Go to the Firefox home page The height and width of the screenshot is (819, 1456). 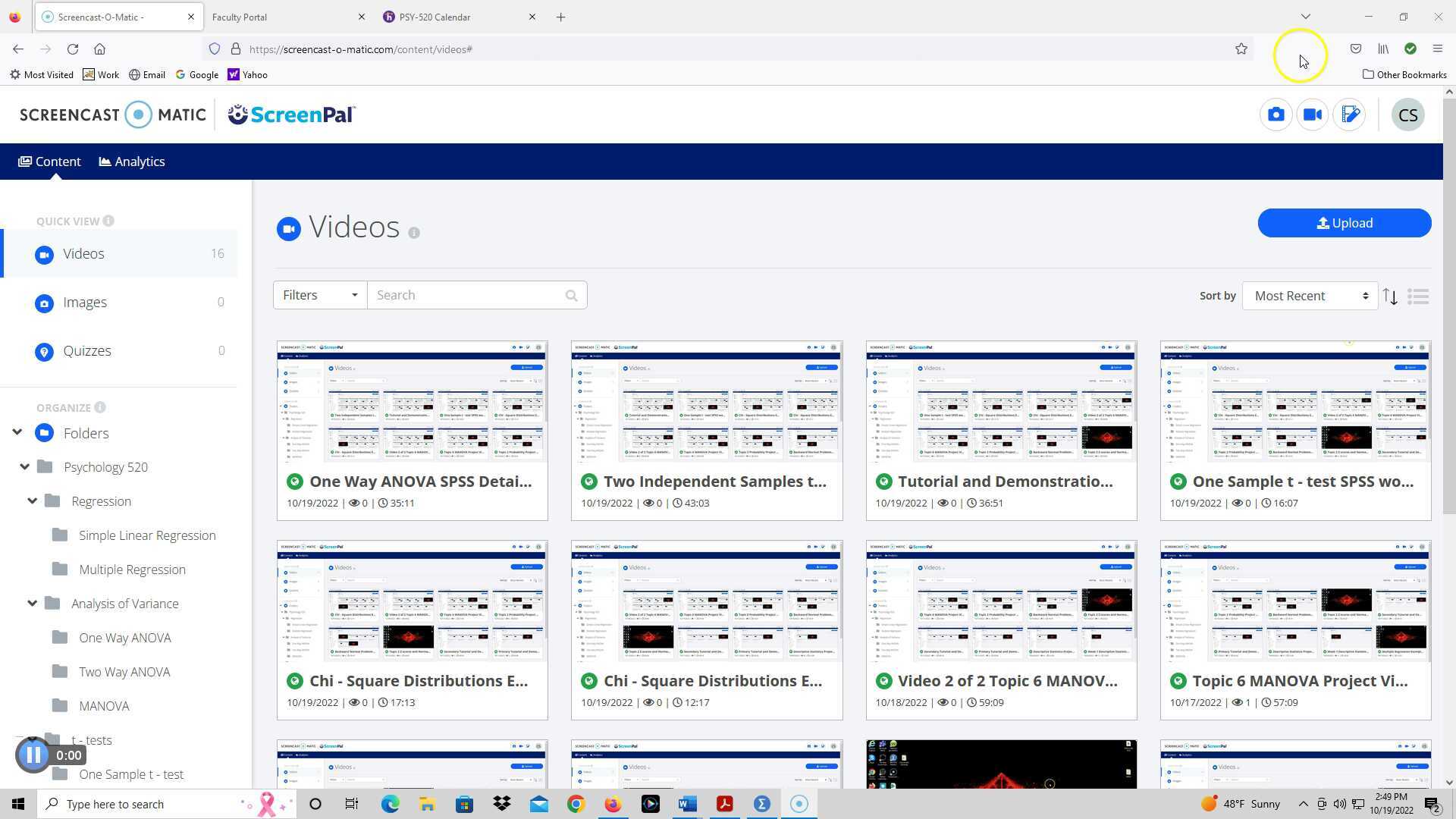pos(99,49)
